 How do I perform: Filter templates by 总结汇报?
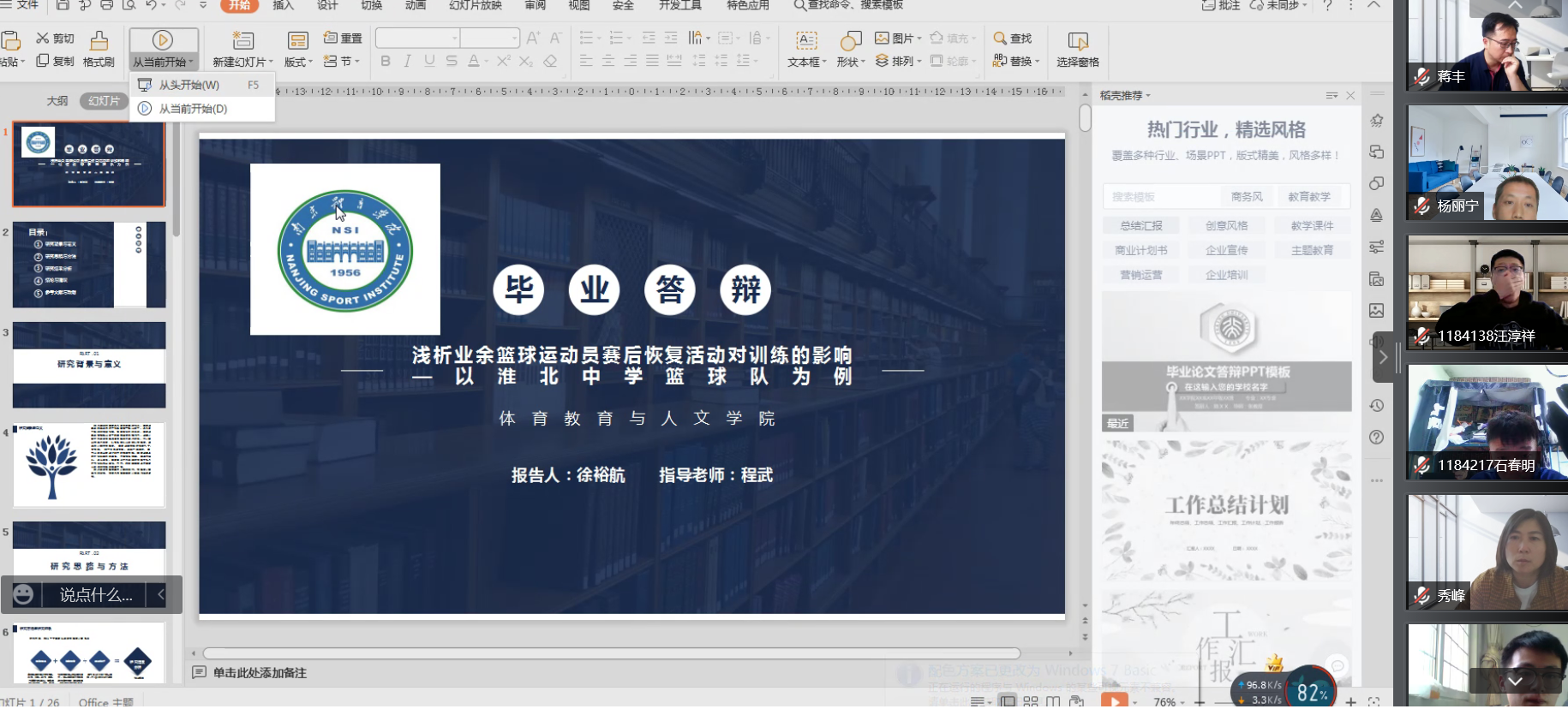coord(1141,226)
